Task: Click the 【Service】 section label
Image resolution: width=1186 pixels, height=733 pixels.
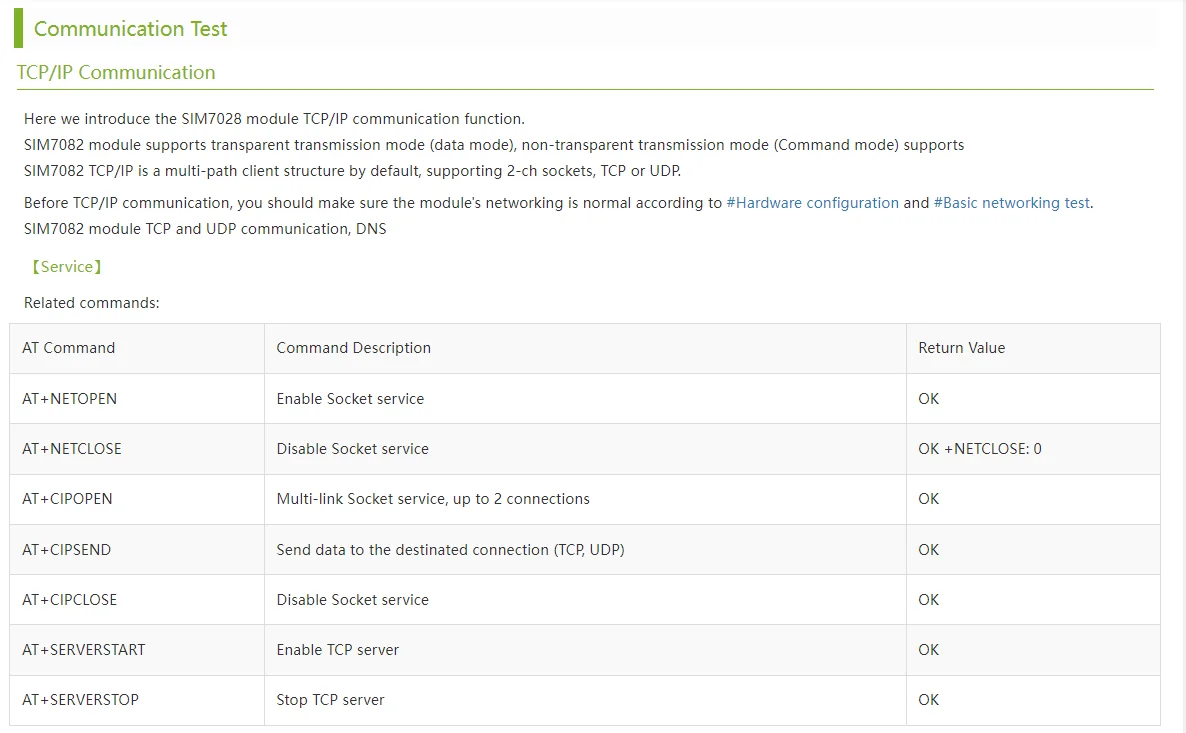Action: coord(66,267)
